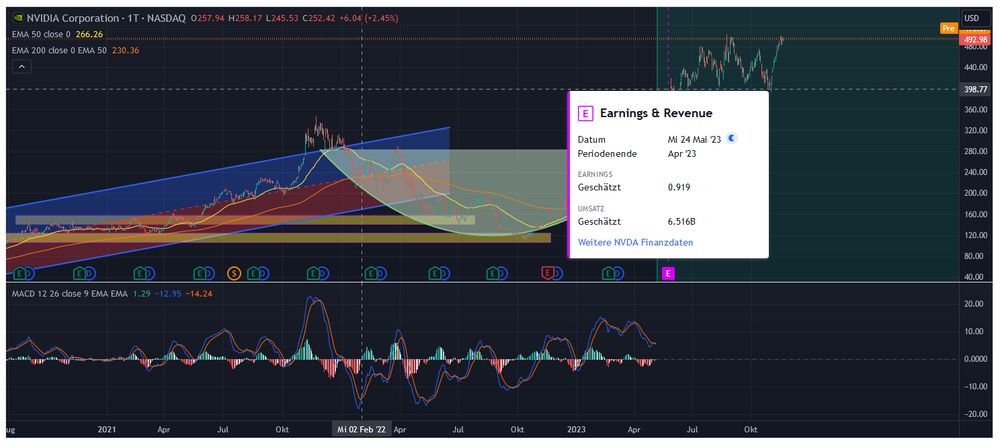Image resolution: width=1000 pixels, height=442 pixels.
Task: Click the moon after-hours icon in popup
Action: pos(732,138)
